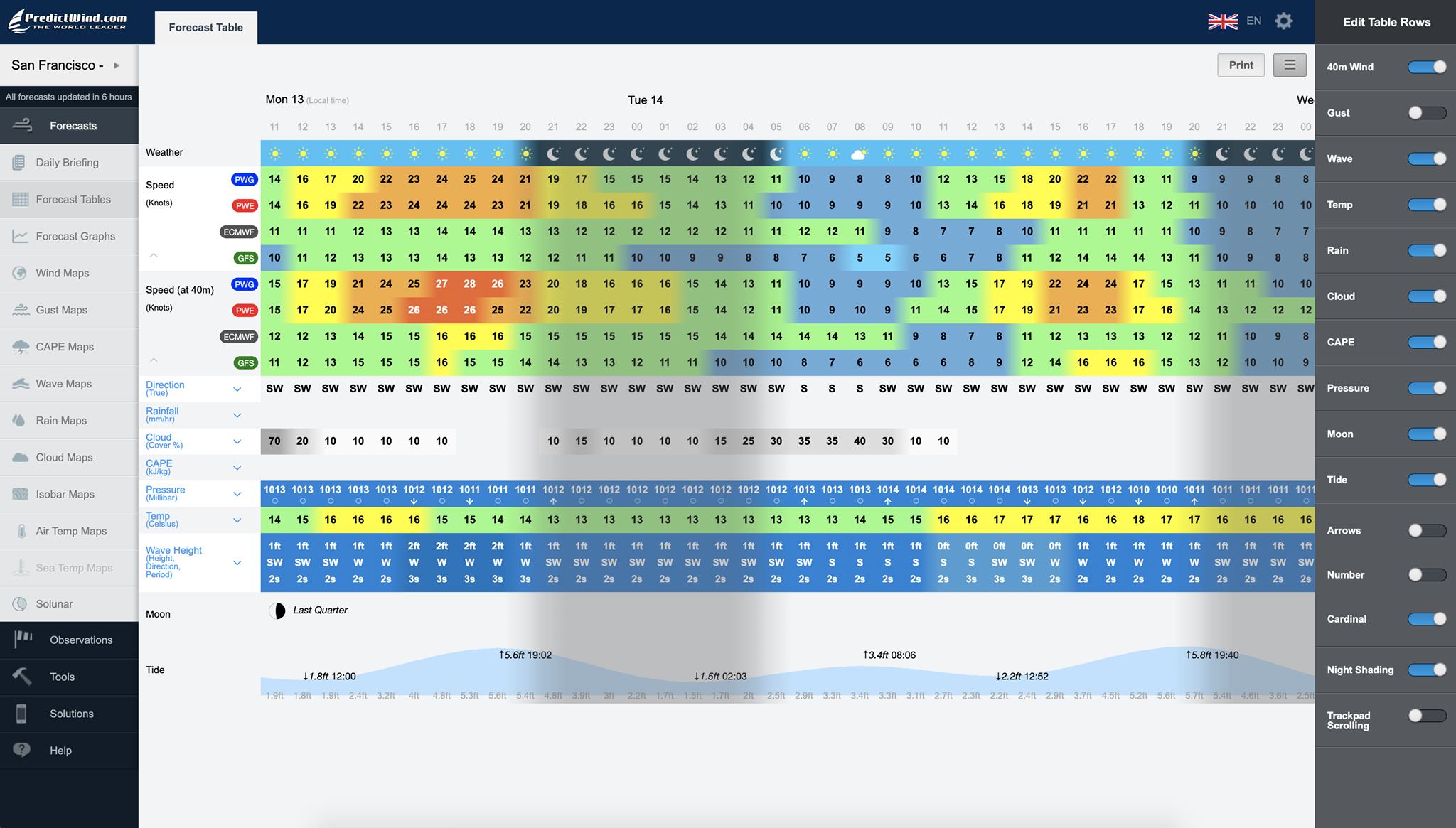Screen dimensions: 1456x828
Task: Click the CAPE Maps storm icon
Action: pyautogui.click(x=21, y=347)
